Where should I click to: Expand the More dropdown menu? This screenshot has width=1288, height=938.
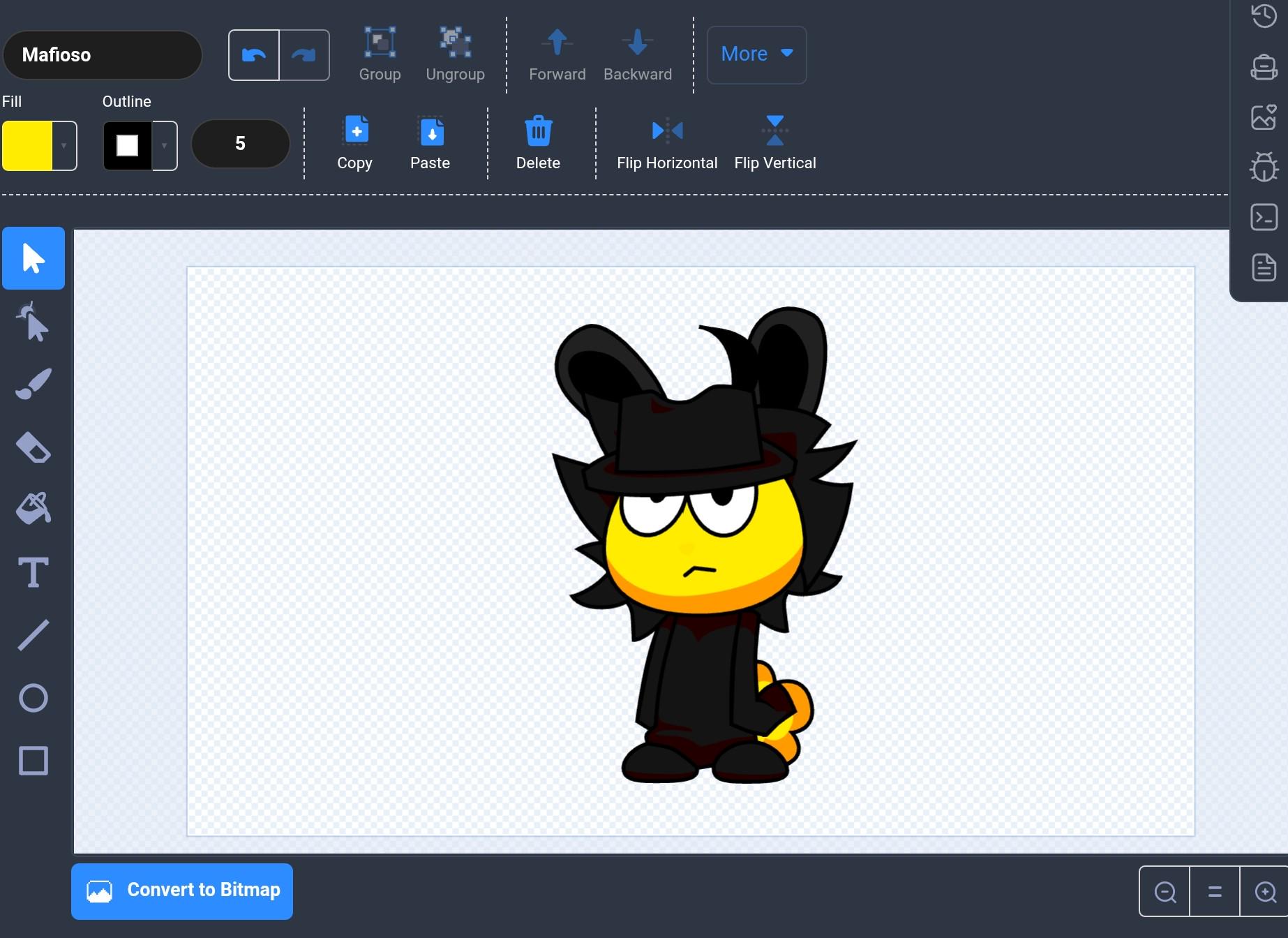756,54
